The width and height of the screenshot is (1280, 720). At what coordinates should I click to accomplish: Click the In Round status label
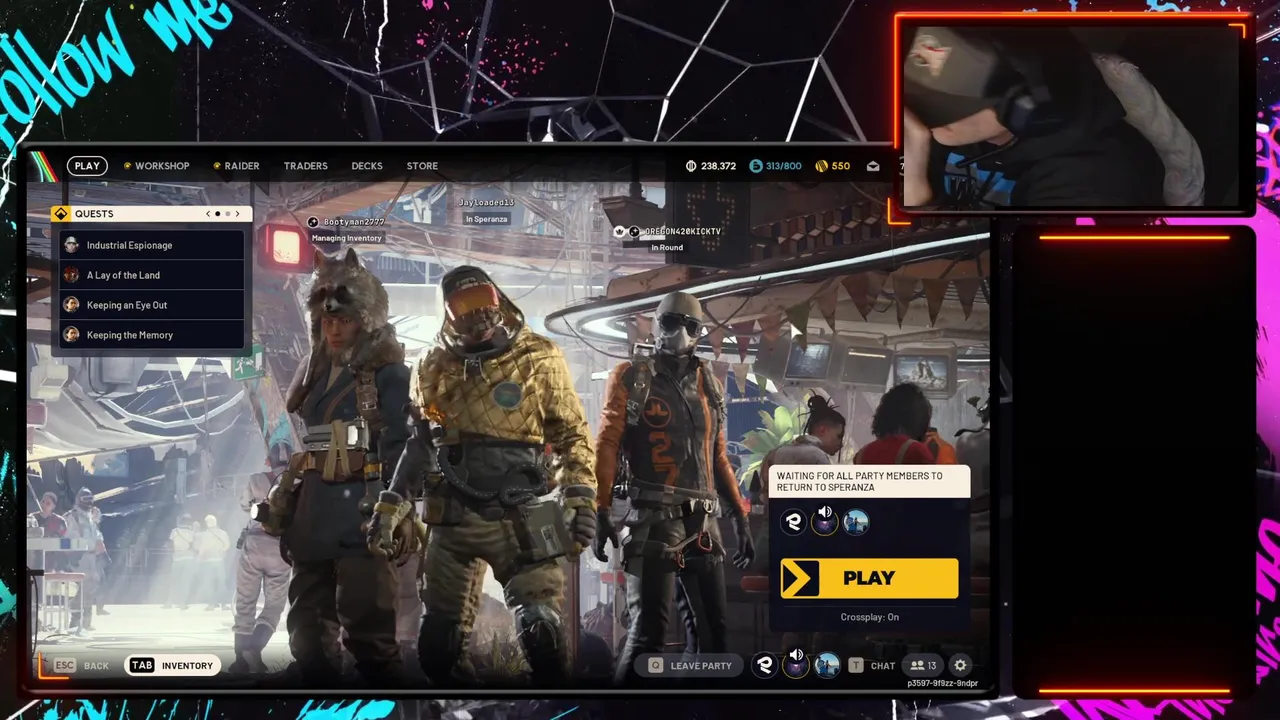point(667,247)
